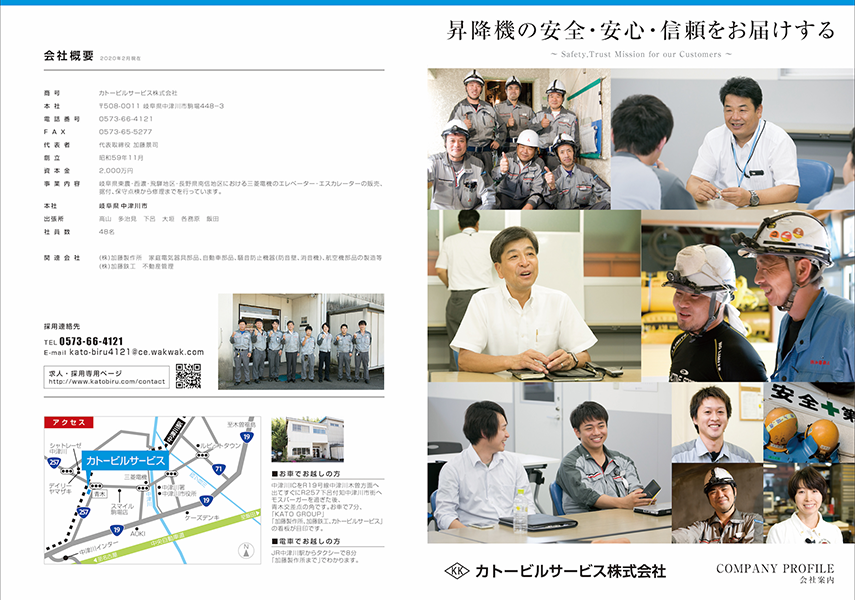Viewport: 855px width, 600px height.
Task: Click the photo of man with blue lanyard
Action: point(732,139)
